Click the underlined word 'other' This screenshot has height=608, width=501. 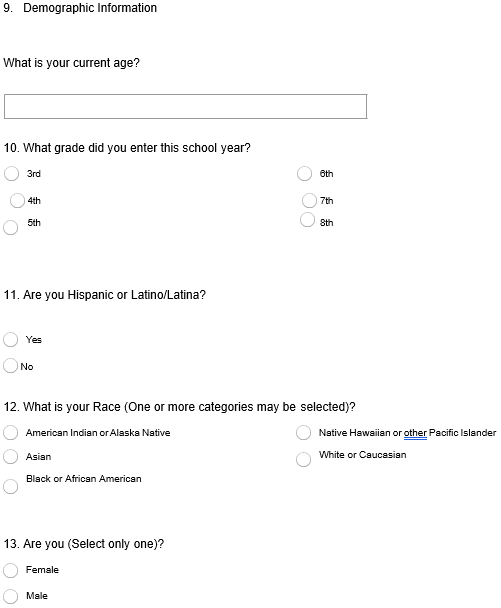415,433
